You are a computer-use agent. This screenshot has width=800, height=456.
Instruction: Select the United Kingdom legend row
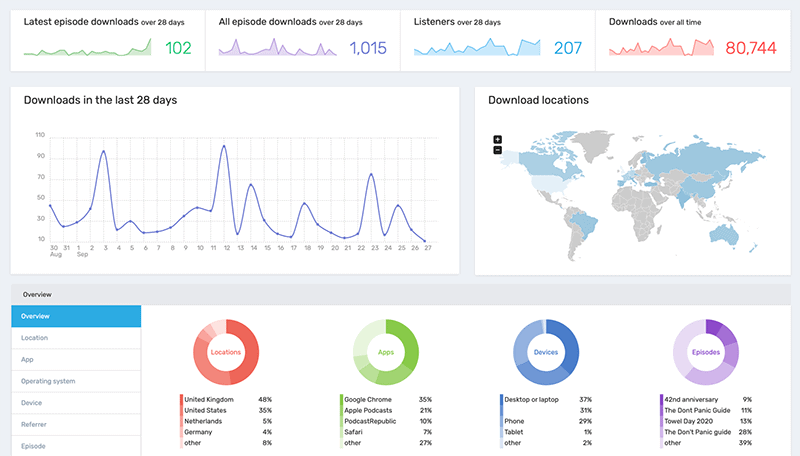tap(226, 399)
